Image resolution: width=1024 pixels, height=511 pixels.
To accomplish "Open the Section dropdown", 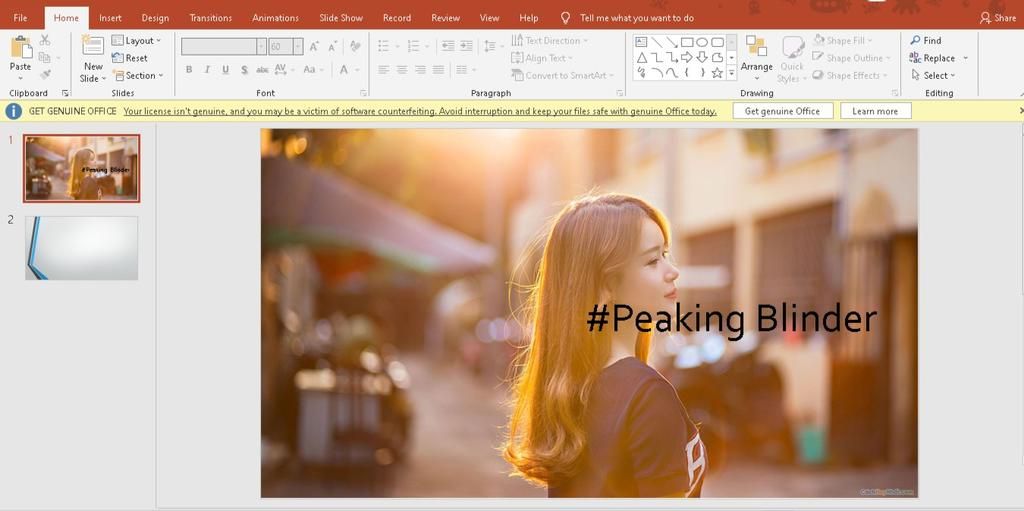I will 138,75.
